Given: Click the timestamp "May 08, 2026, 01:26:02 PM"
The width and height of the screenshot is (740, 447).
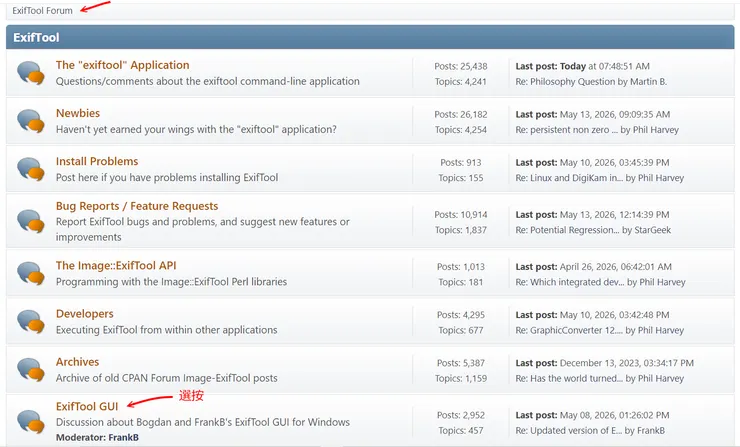Looking at the screenshot, I should click(614, 415).
